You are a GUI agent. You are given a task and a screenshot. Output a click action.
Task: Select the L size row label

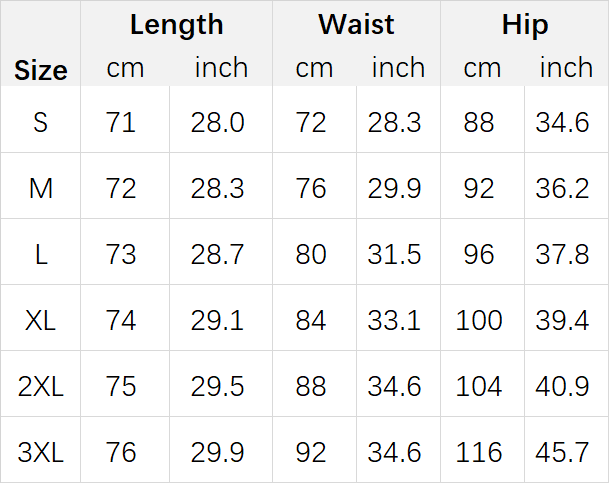pos(41,254)
